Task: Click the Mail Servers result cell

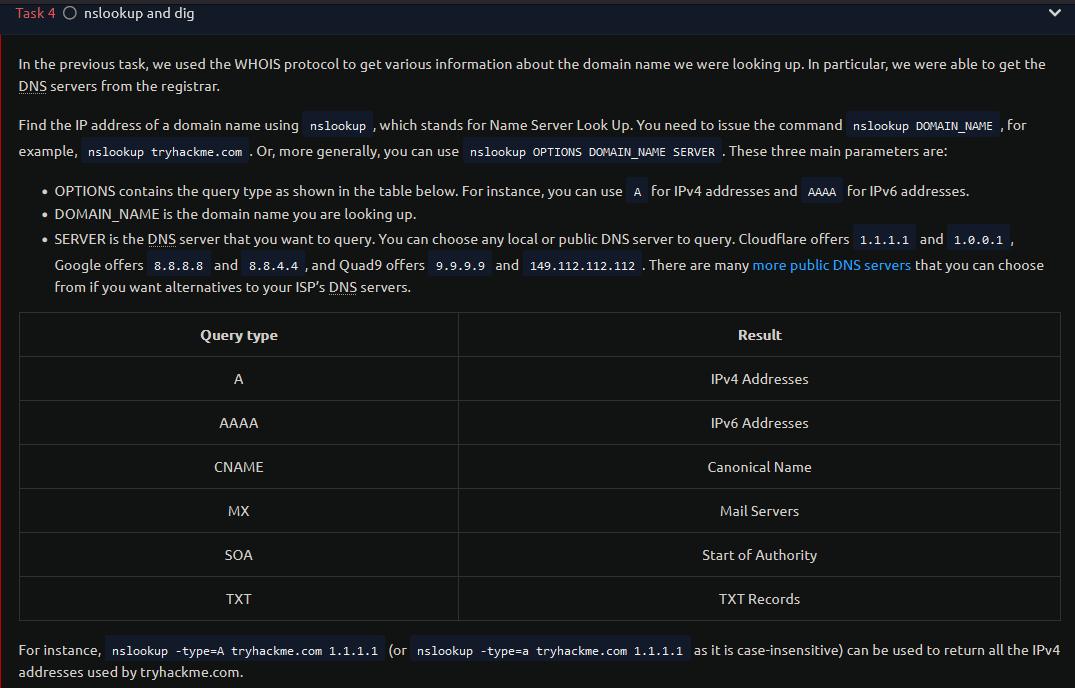Action: 759,511
